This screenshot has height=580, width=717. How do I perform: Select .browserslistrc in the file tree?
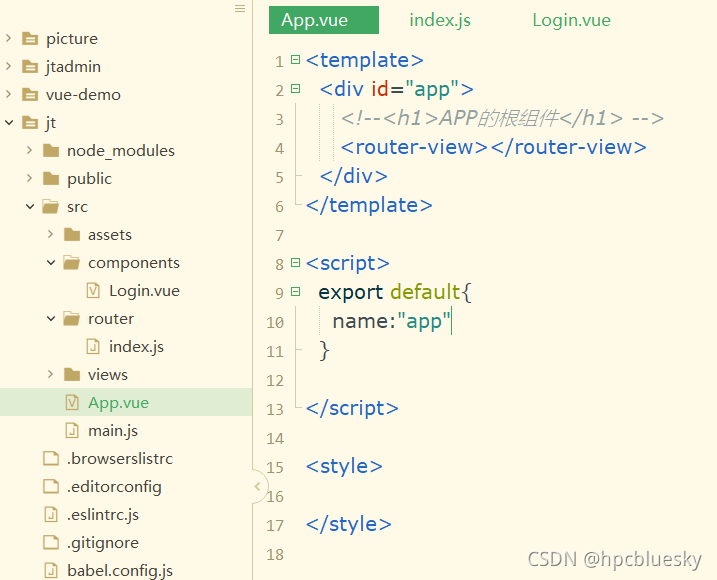pos(120,459)
